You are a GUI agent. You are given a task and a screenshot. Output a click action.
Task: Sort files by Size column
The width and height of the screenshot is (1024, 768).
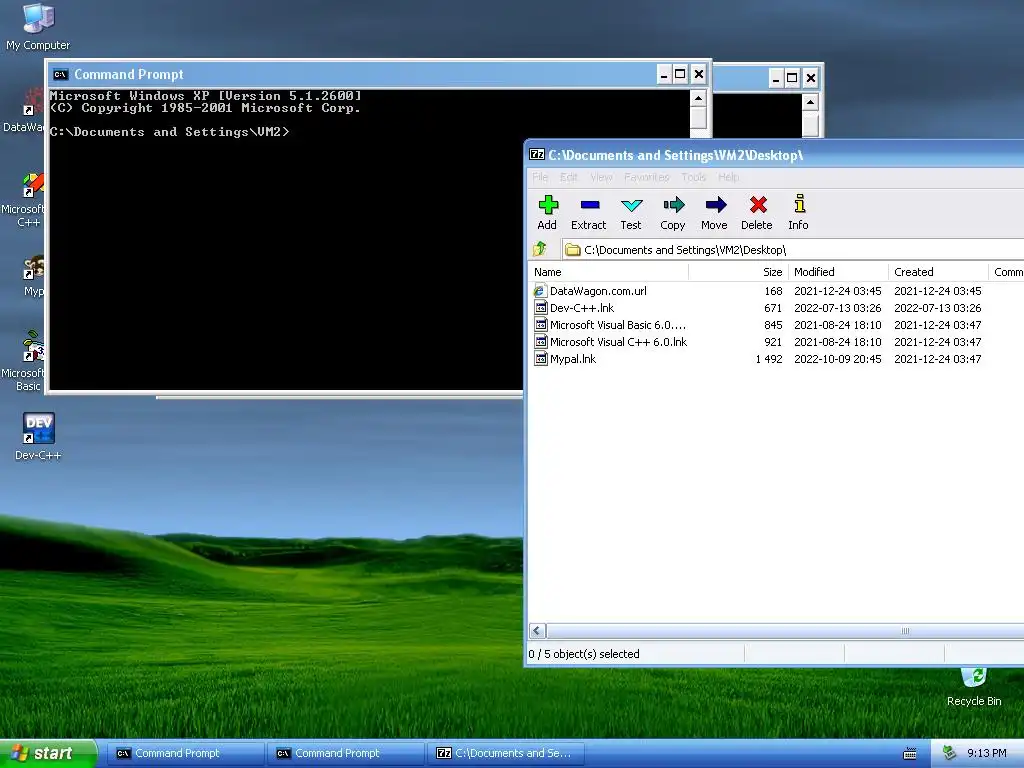pyautogui.click(x=739, y=272)
